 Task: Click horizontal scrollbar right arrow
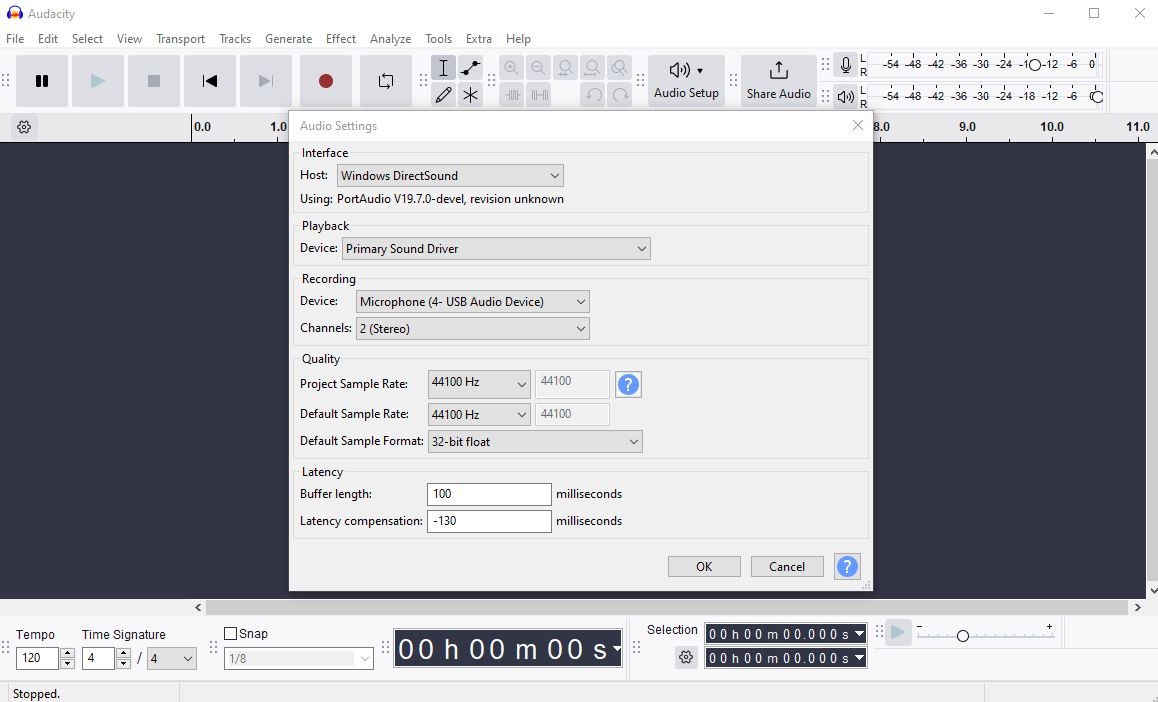coord(1137,608)
